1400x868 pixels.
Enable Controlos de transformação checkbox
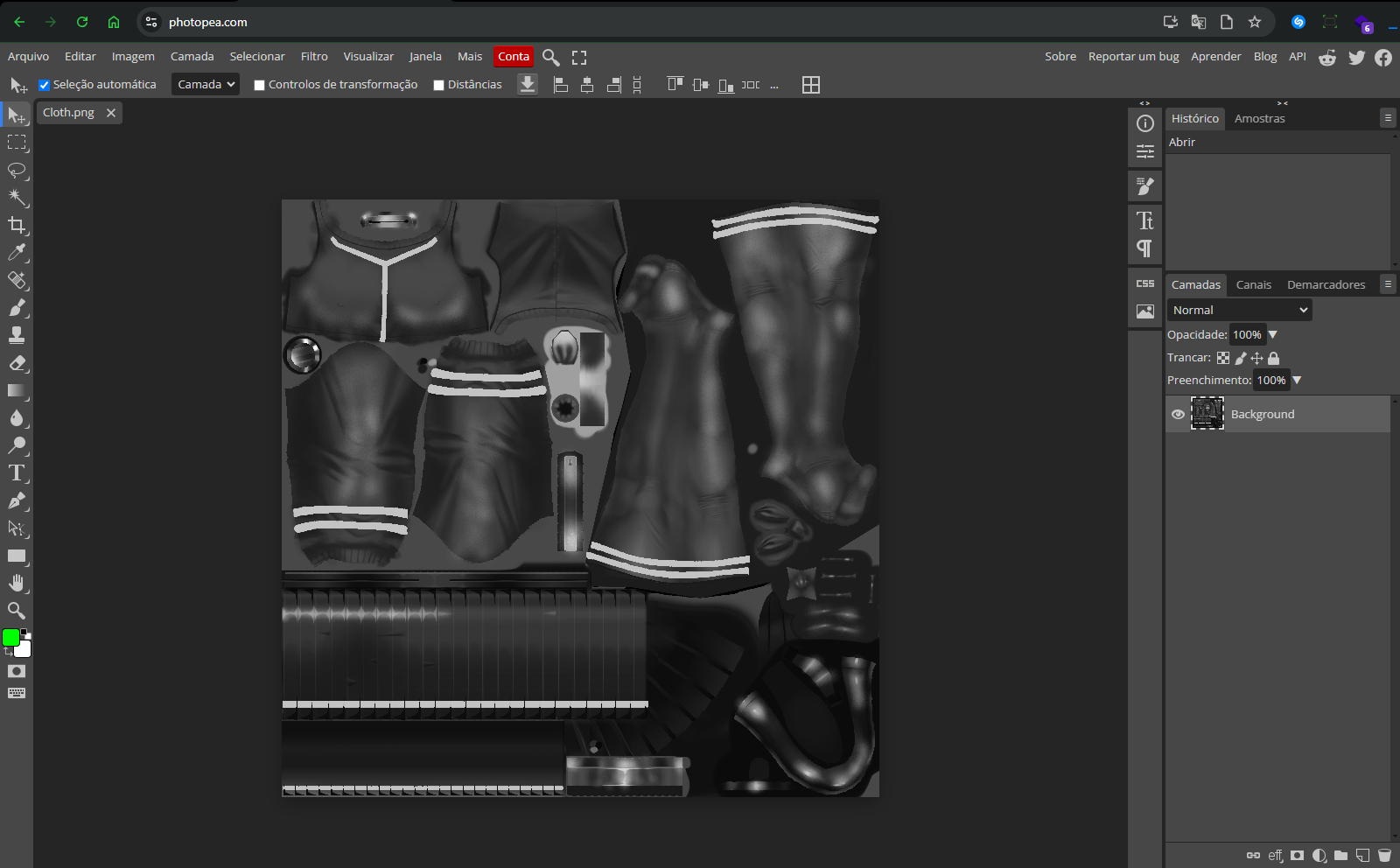259,86
